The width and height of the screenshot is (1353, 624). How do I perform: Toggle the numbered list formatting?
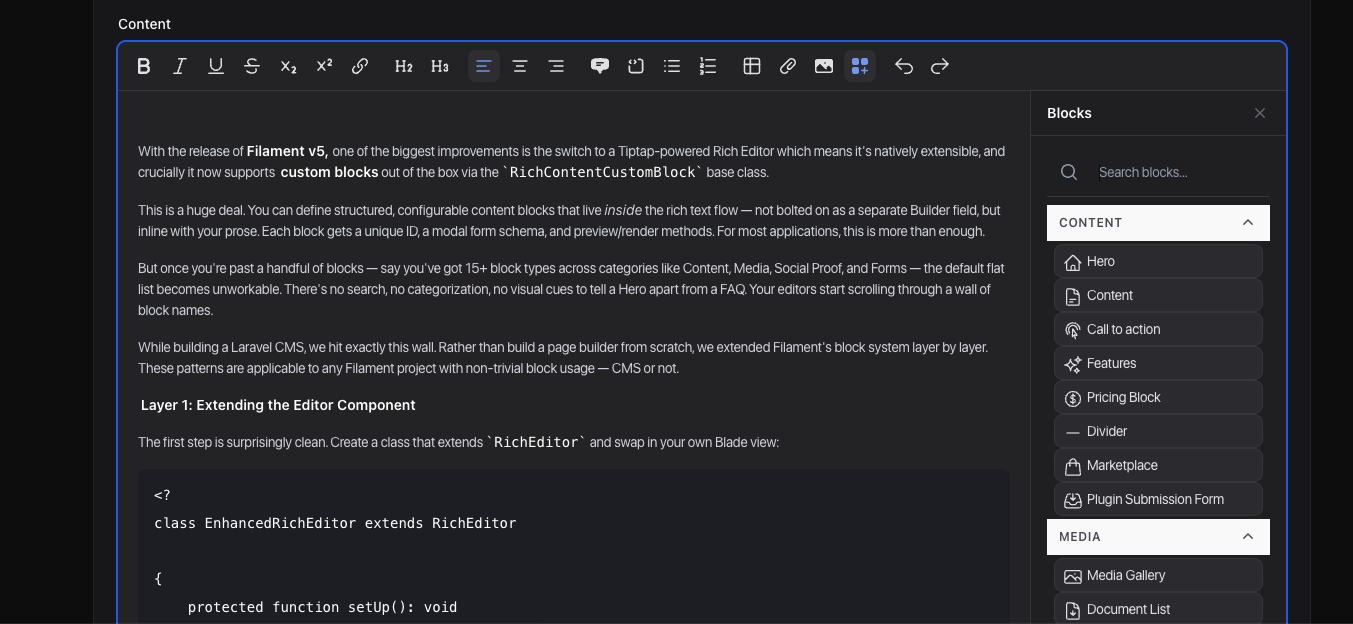point(708,66)
